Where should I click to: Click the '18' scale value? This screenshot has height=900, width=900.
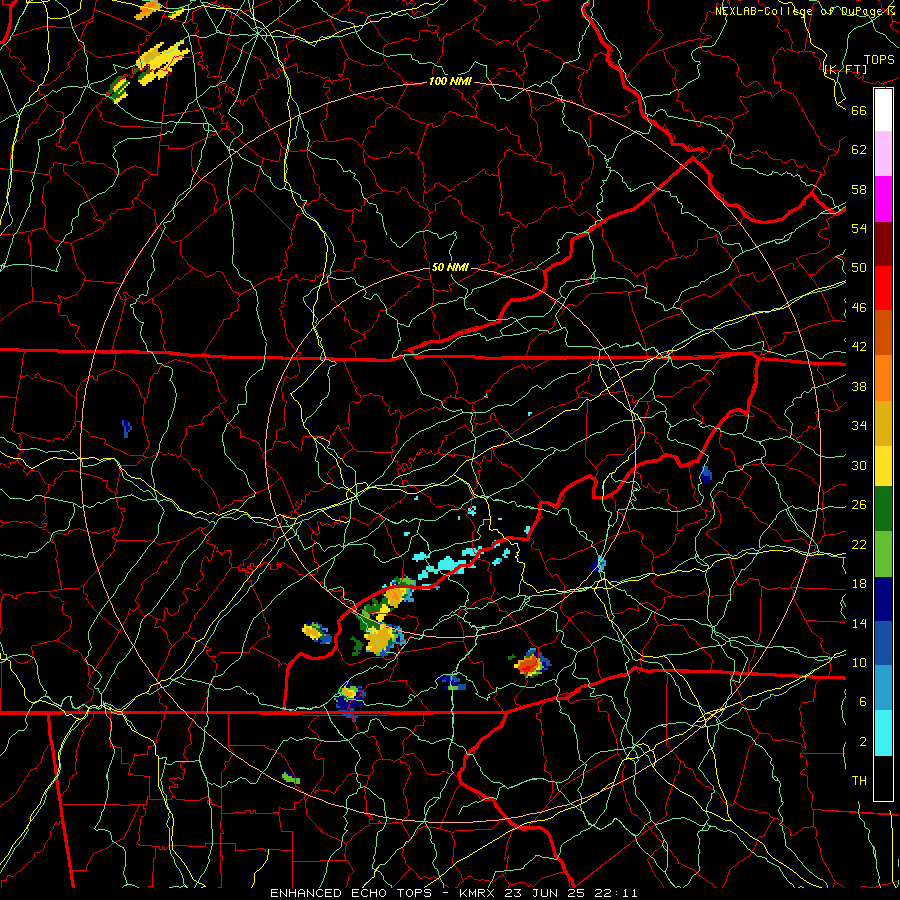point(859,584)
